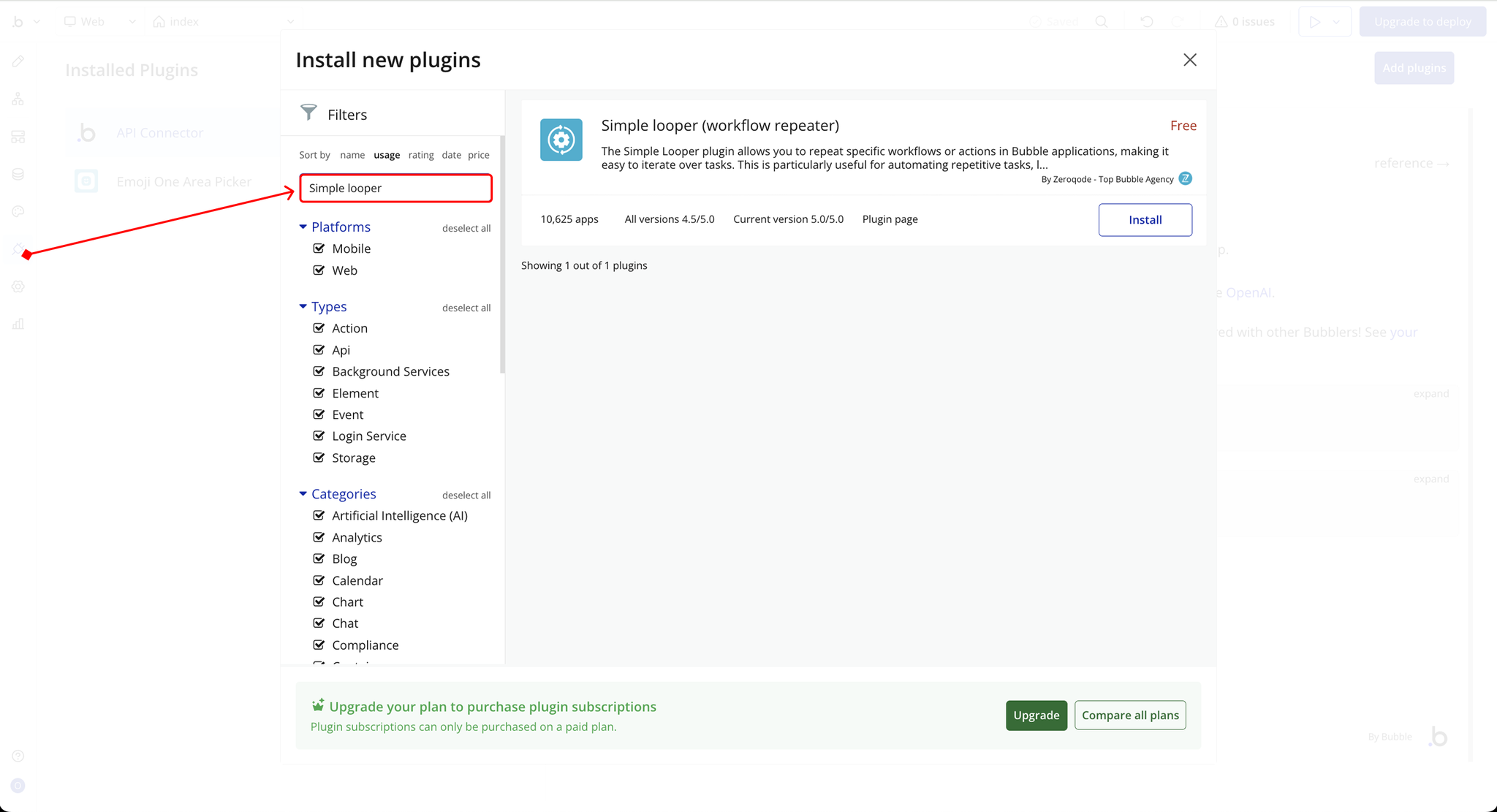The width and height of the screenshot is (1497, 812).
Task: Collapse the Categories filter section
Action: click(x=303, y=494)
